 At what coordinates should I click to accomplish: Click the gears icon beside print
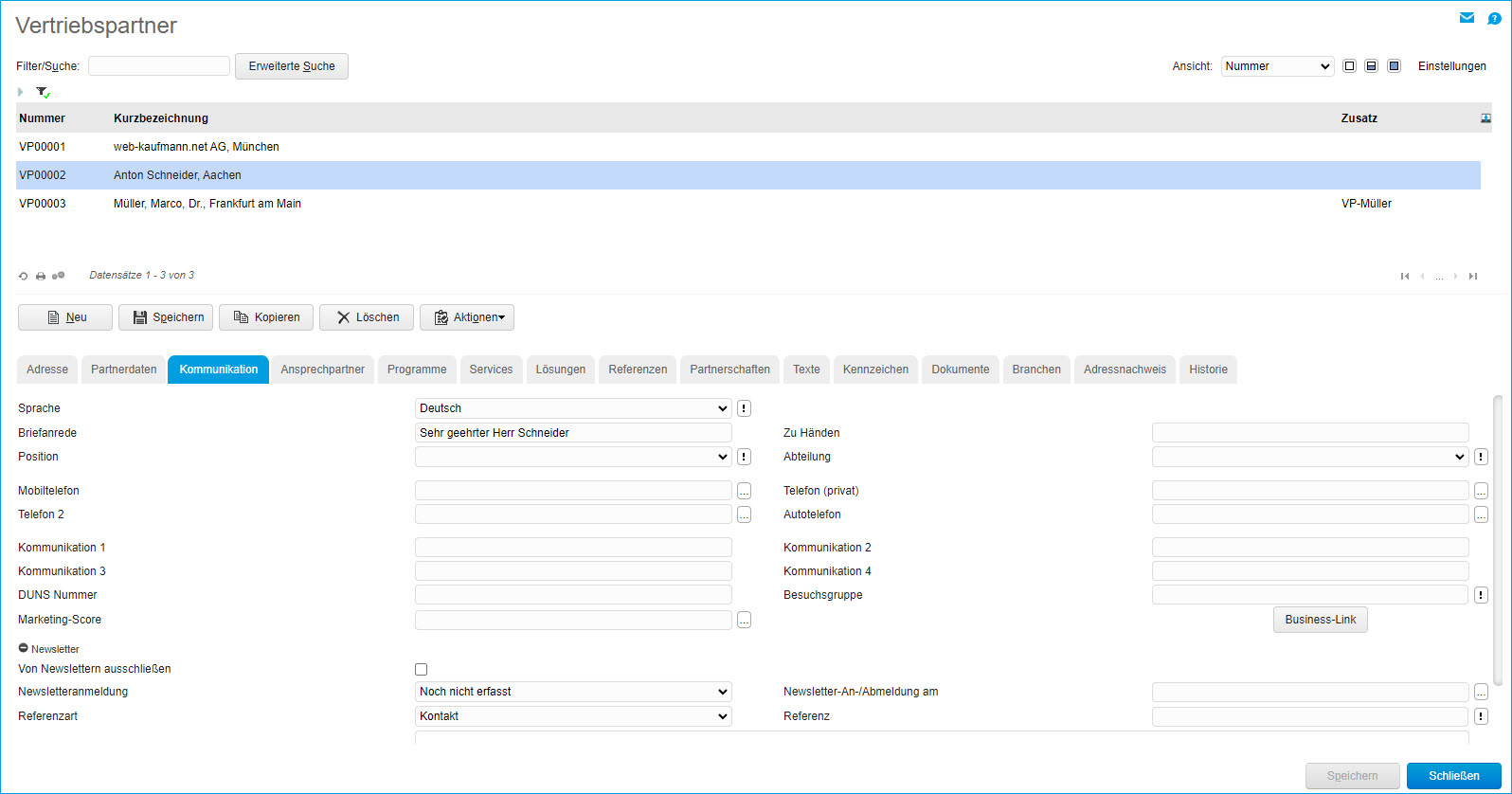(59, 276)
